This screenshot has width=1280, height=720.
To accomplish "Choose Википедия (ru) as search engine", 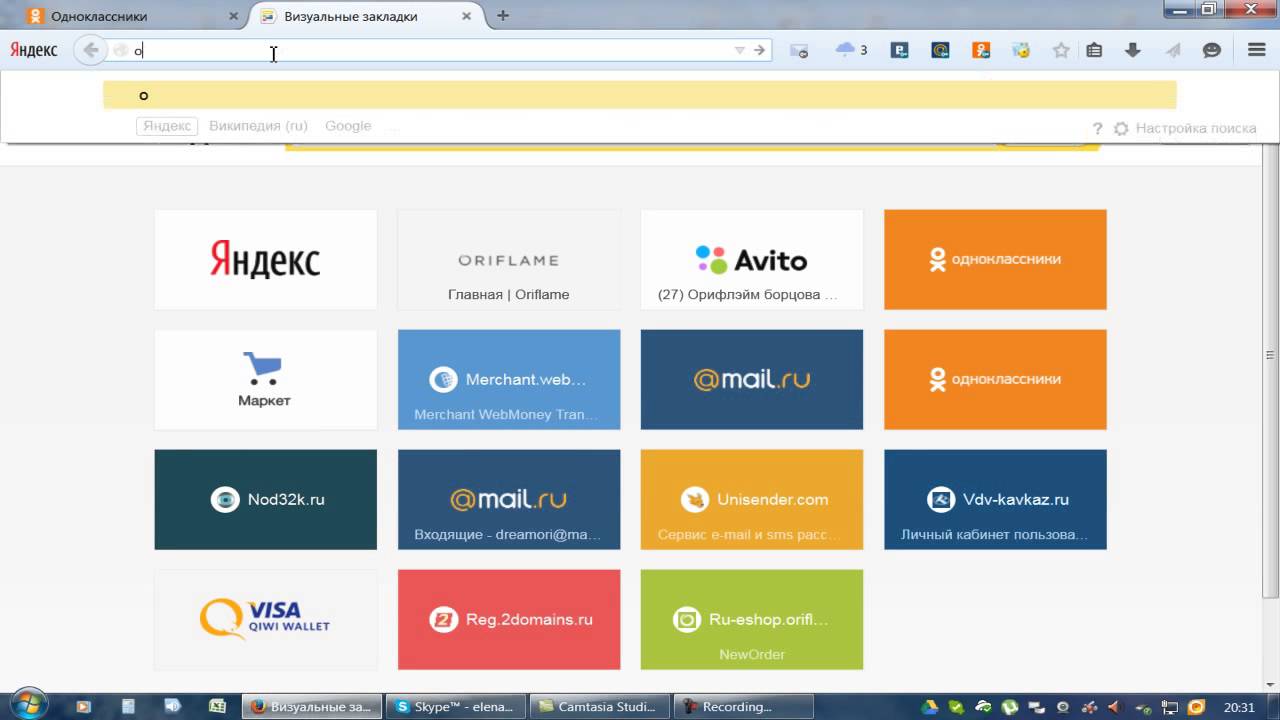I will pos(258,126).
